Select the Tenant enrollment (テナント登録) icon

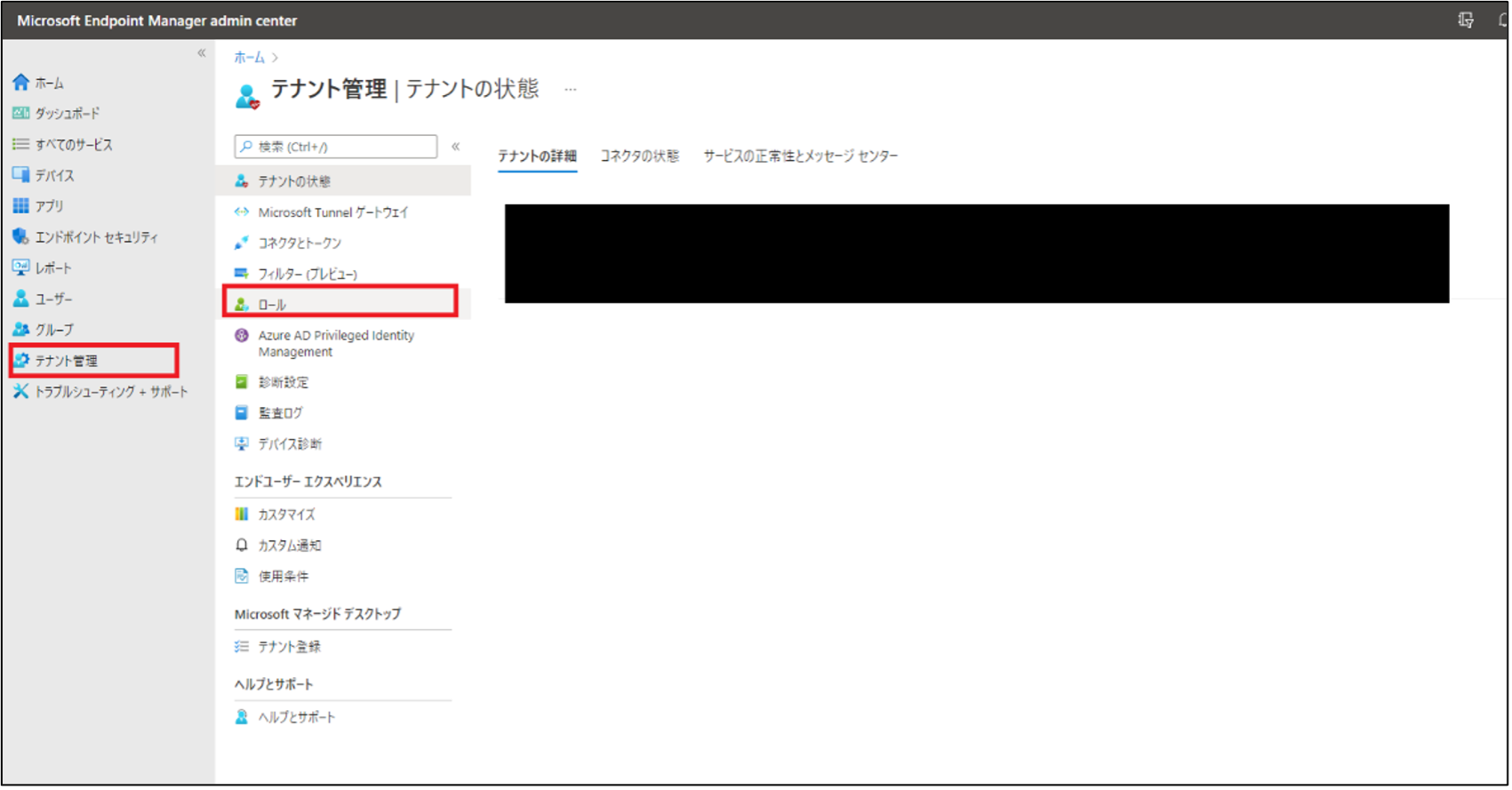point(242,647)
